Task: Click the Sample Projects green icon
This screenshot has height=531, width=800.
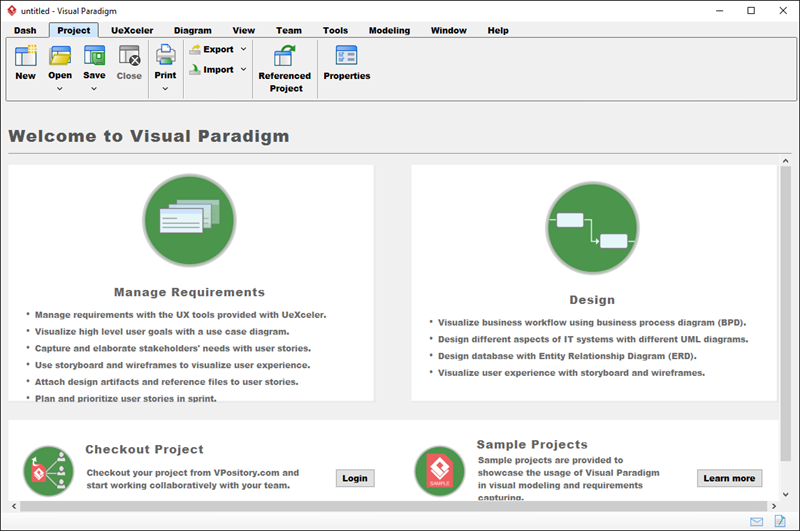Action: click(x=440, y=471)
